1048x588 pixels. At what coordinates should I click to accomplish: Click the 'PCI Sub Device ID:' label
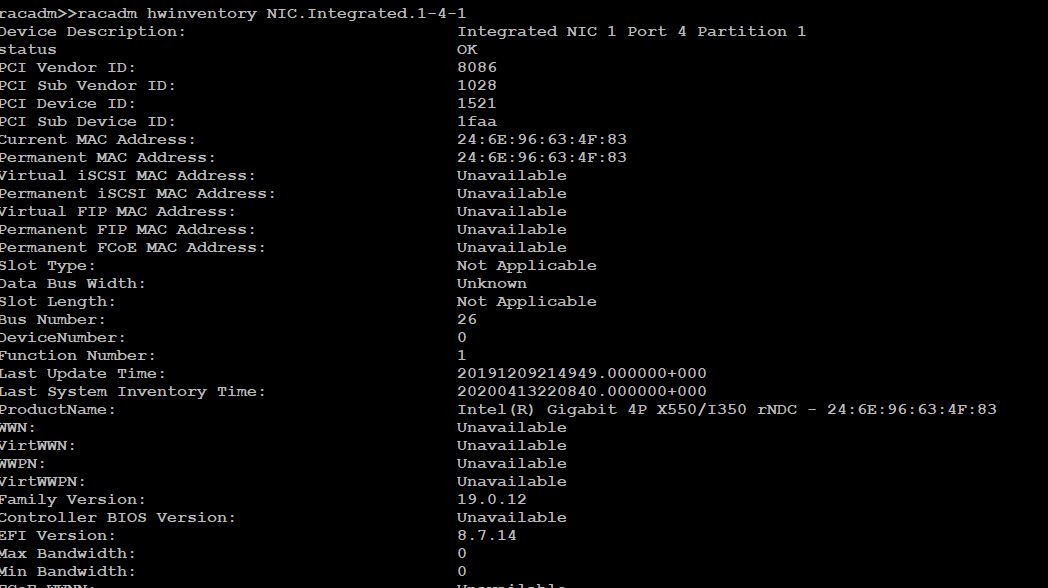click(x=88, y=122)
